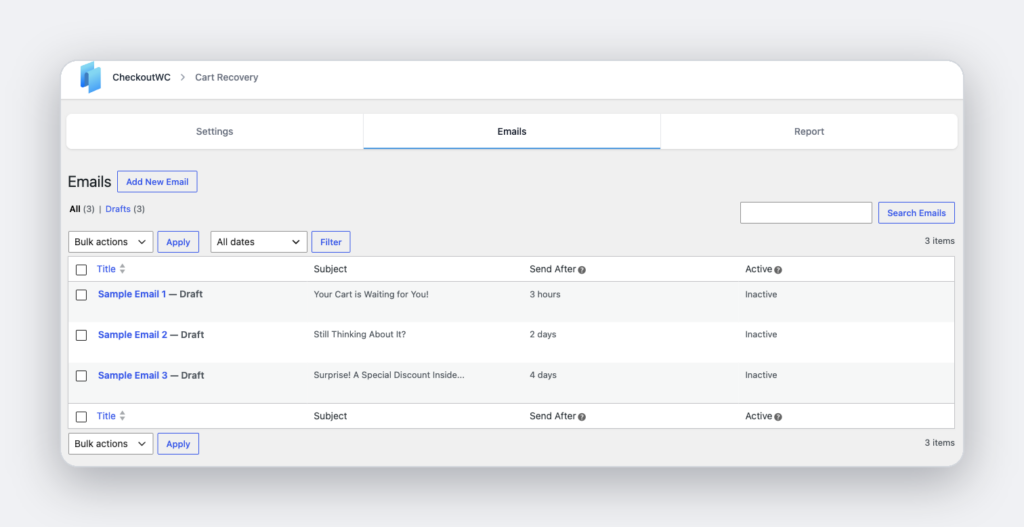
Task: Expand the All dates dropdown
Action: point(259,242)
